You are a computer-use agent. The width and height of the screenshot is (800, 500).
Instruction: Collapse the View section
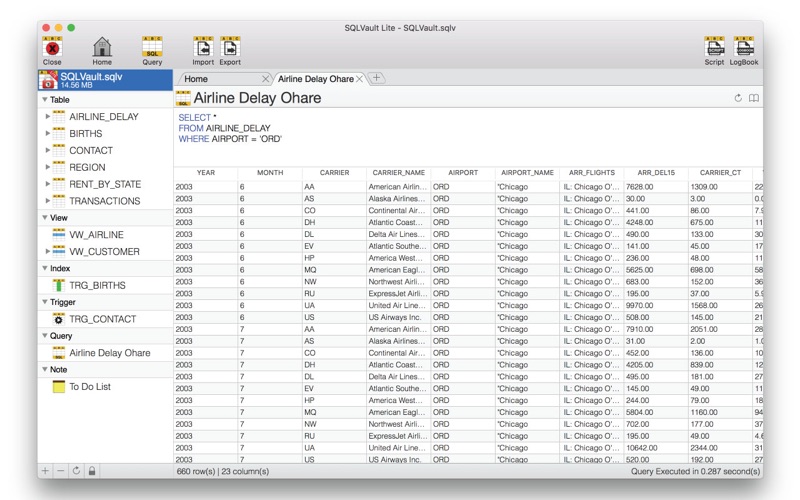[x=45, y=218]
